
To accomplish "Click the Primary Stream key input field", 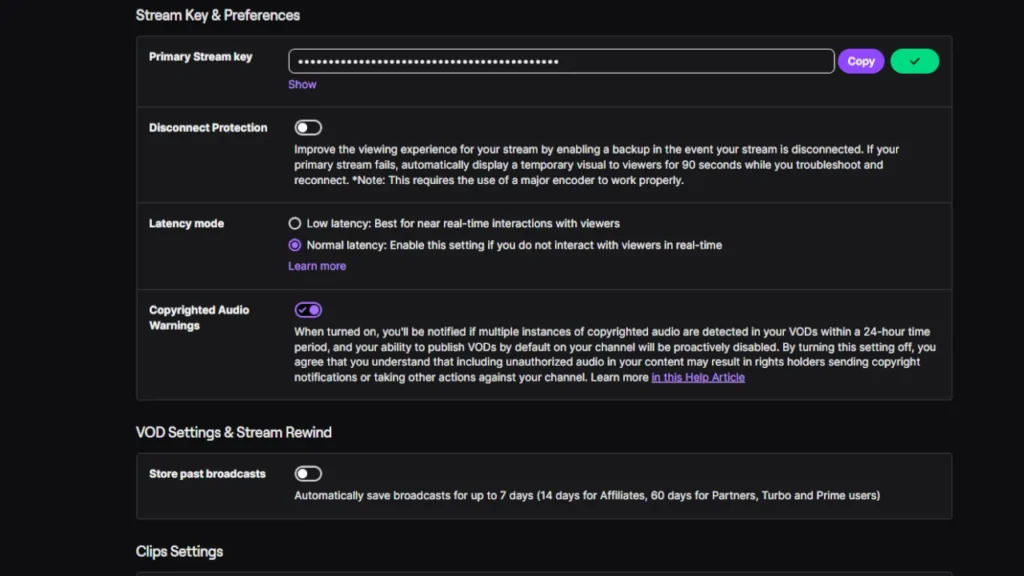I will [560, 61].
